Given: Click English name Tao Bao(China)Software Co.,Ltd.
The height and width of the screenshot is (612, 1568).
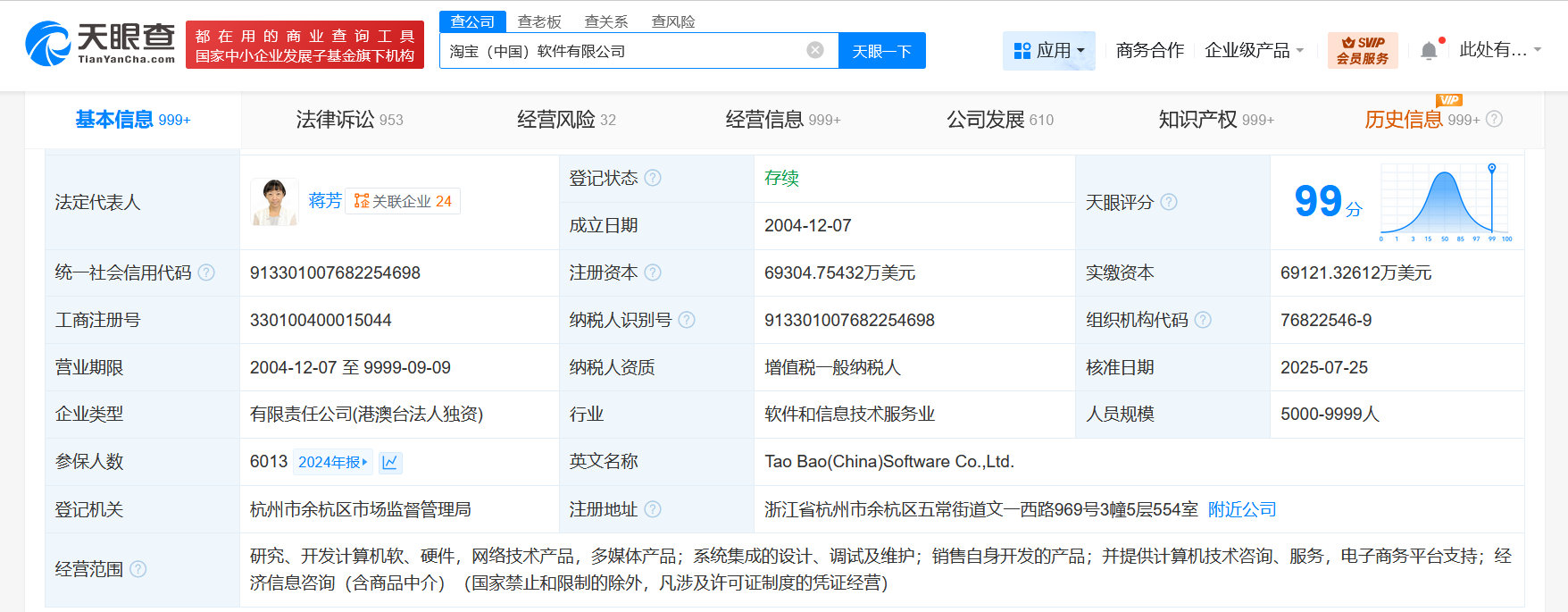Looking at the screenshot, I should pyautogui.click(x=889, y=462).
